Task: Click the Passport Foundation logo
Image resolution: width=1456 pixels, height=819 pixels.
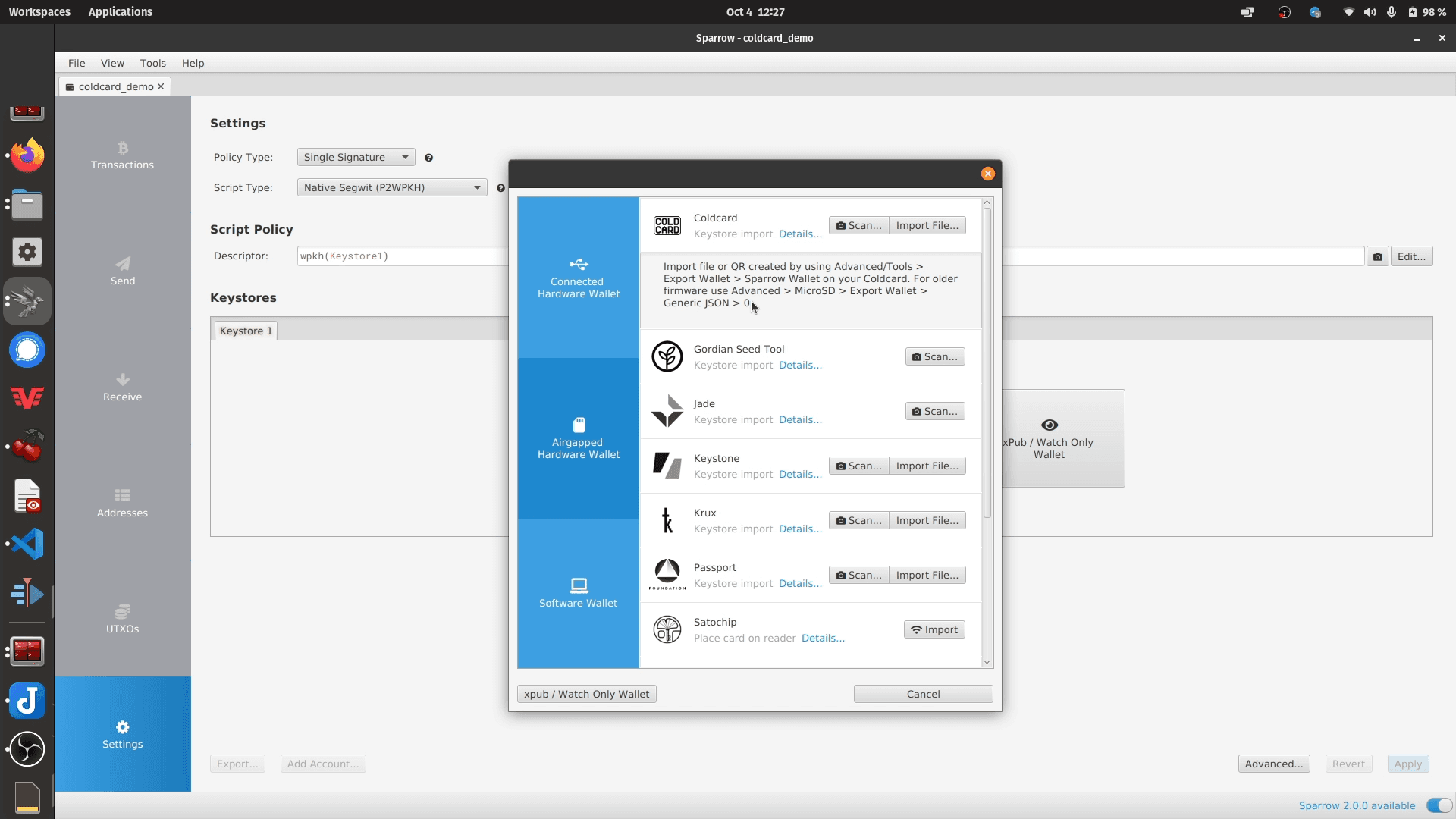Action: click(667, 575)
